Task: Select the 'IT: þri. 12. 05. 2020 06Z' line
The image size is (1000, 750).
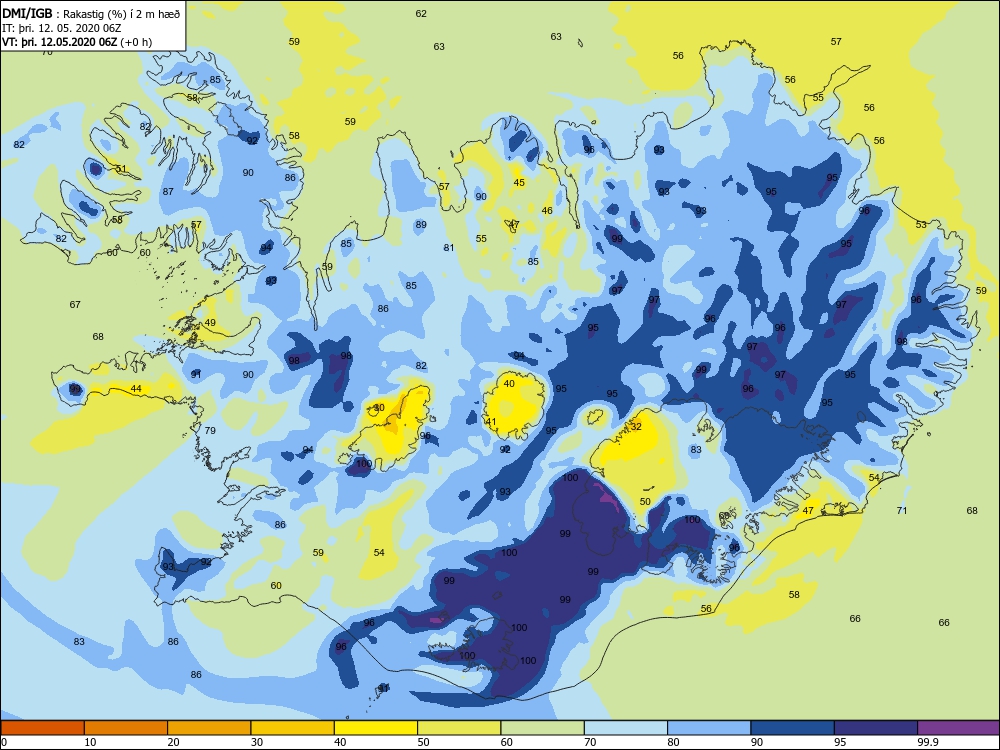Action: point(62,28)
